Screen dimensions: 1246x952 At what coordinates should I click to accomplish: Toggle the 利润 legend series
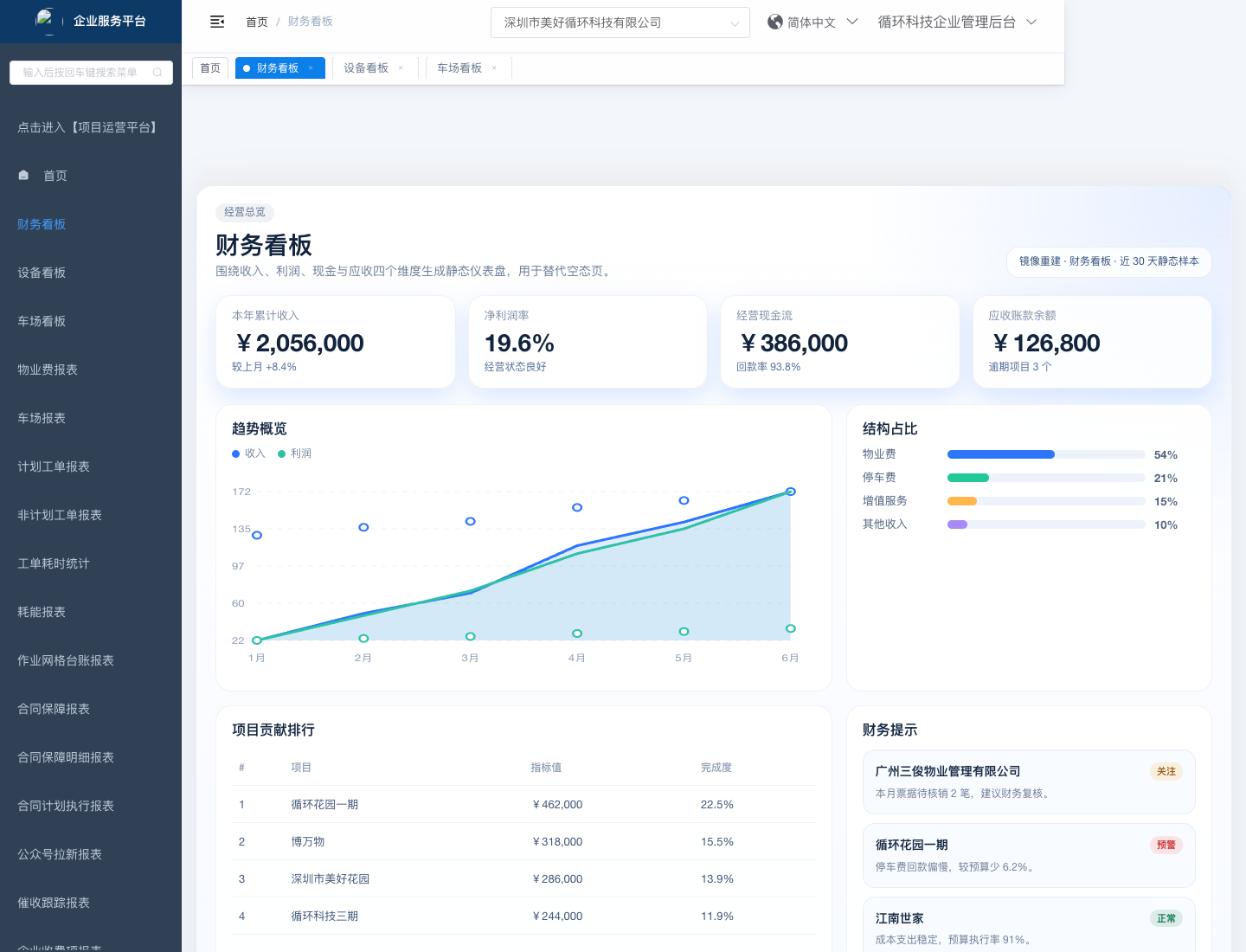pyautogui.click(x=295, y=453)
